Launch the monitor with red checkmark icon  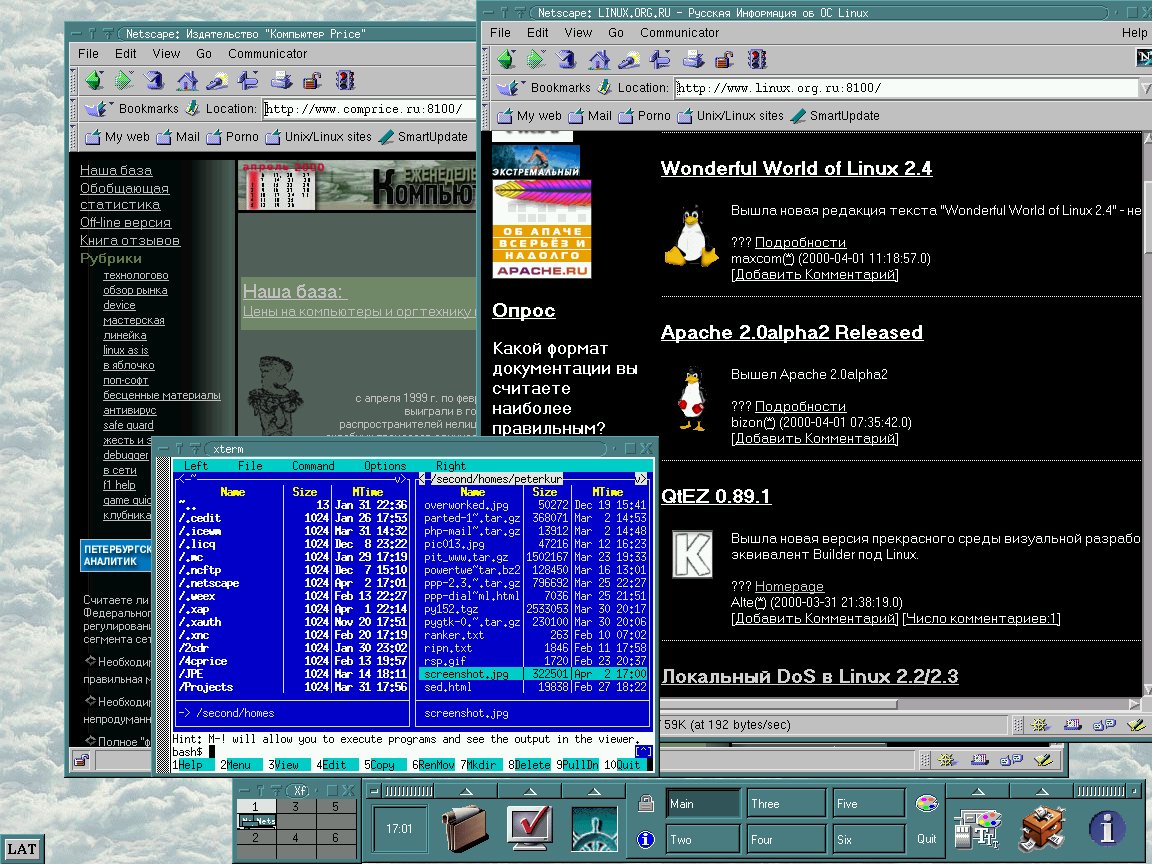tap(530, 827)
